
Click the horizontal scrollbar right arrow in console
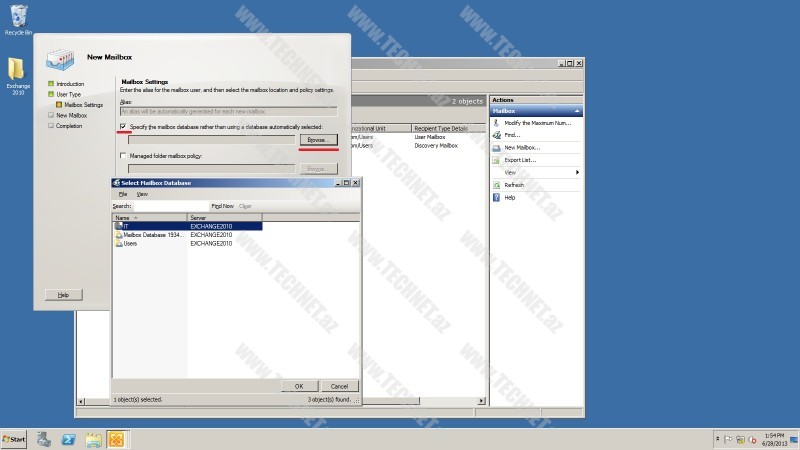click(481, 401)
